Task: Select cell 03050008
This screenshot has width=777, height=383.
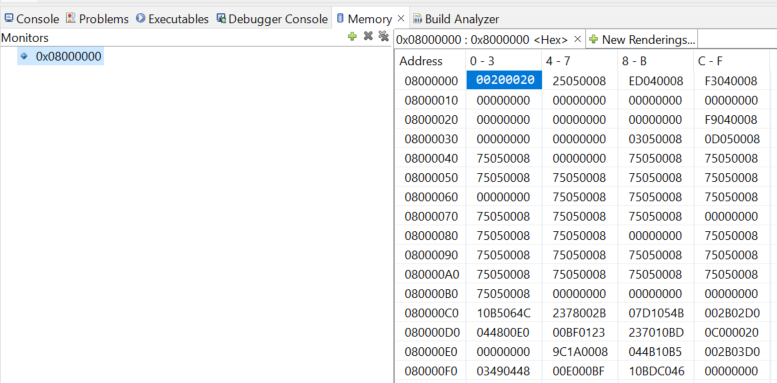Action: tap(655, 139)
